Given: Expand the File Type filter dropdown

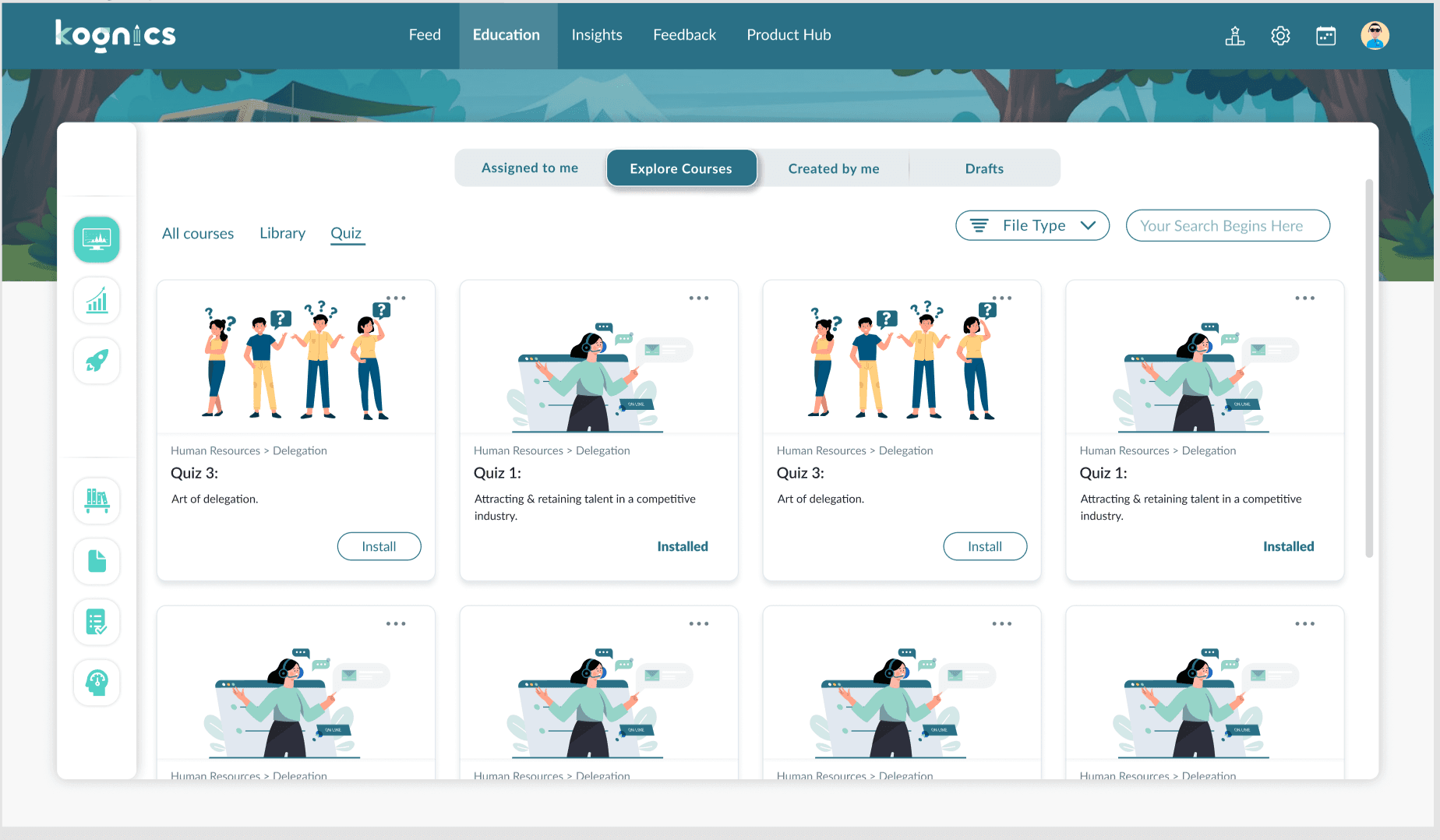Looking at the screenshot, I should coord(1032,226).
